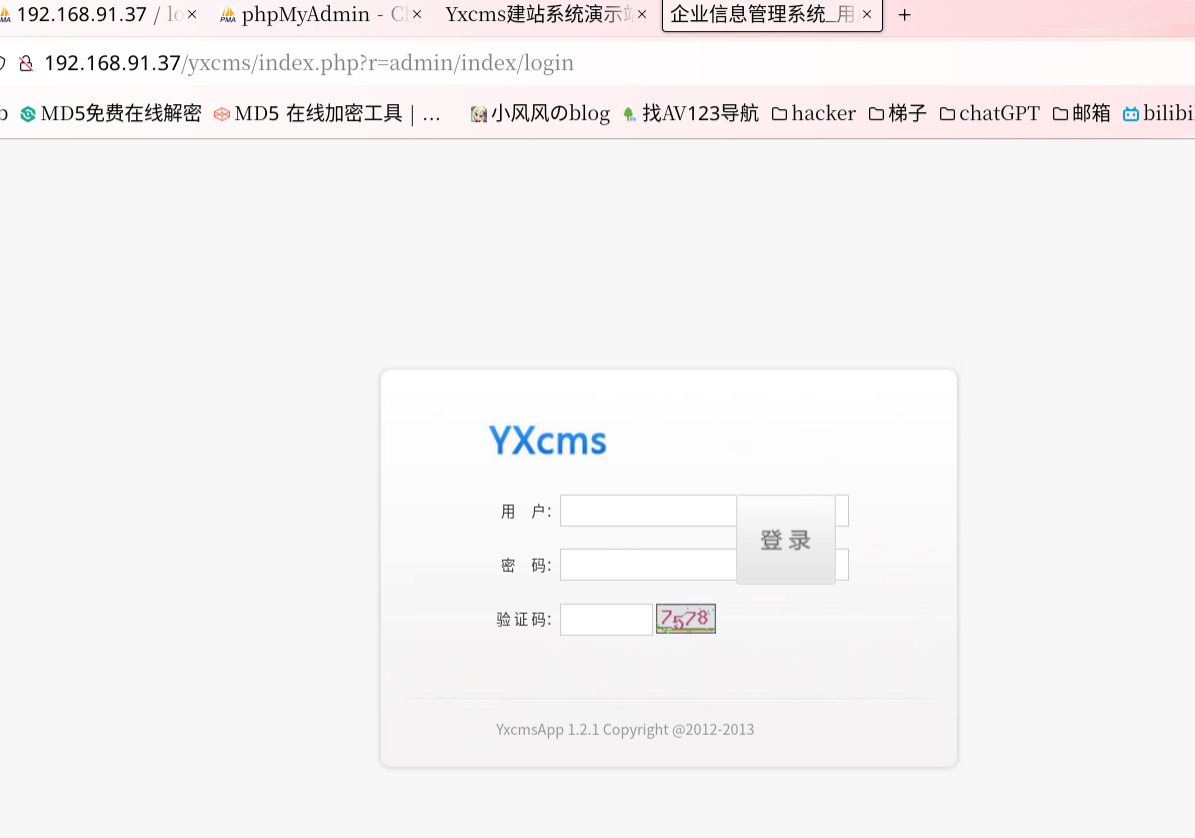Expand the chatGPT bookmark folder
Viewport: 1195px width, 838px height.
click(990, 114)
